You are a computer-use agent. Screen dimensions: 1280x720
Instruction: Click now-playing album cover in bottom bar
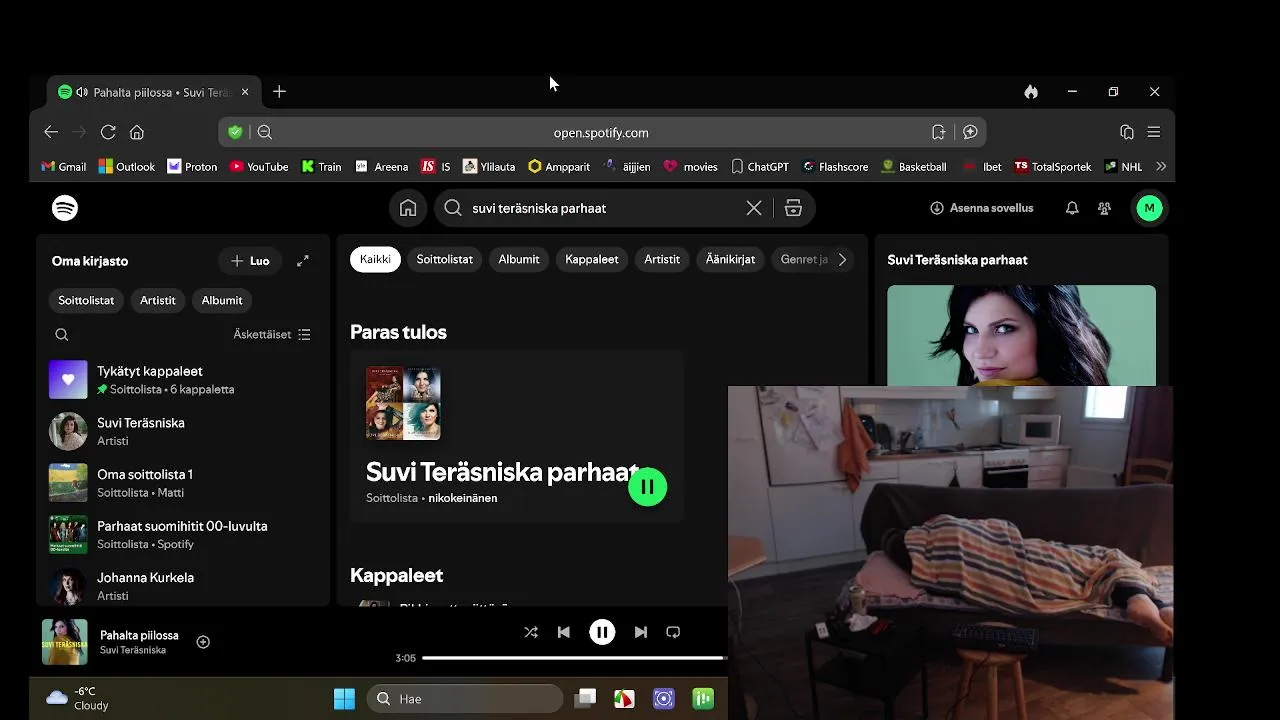[65, 642]
